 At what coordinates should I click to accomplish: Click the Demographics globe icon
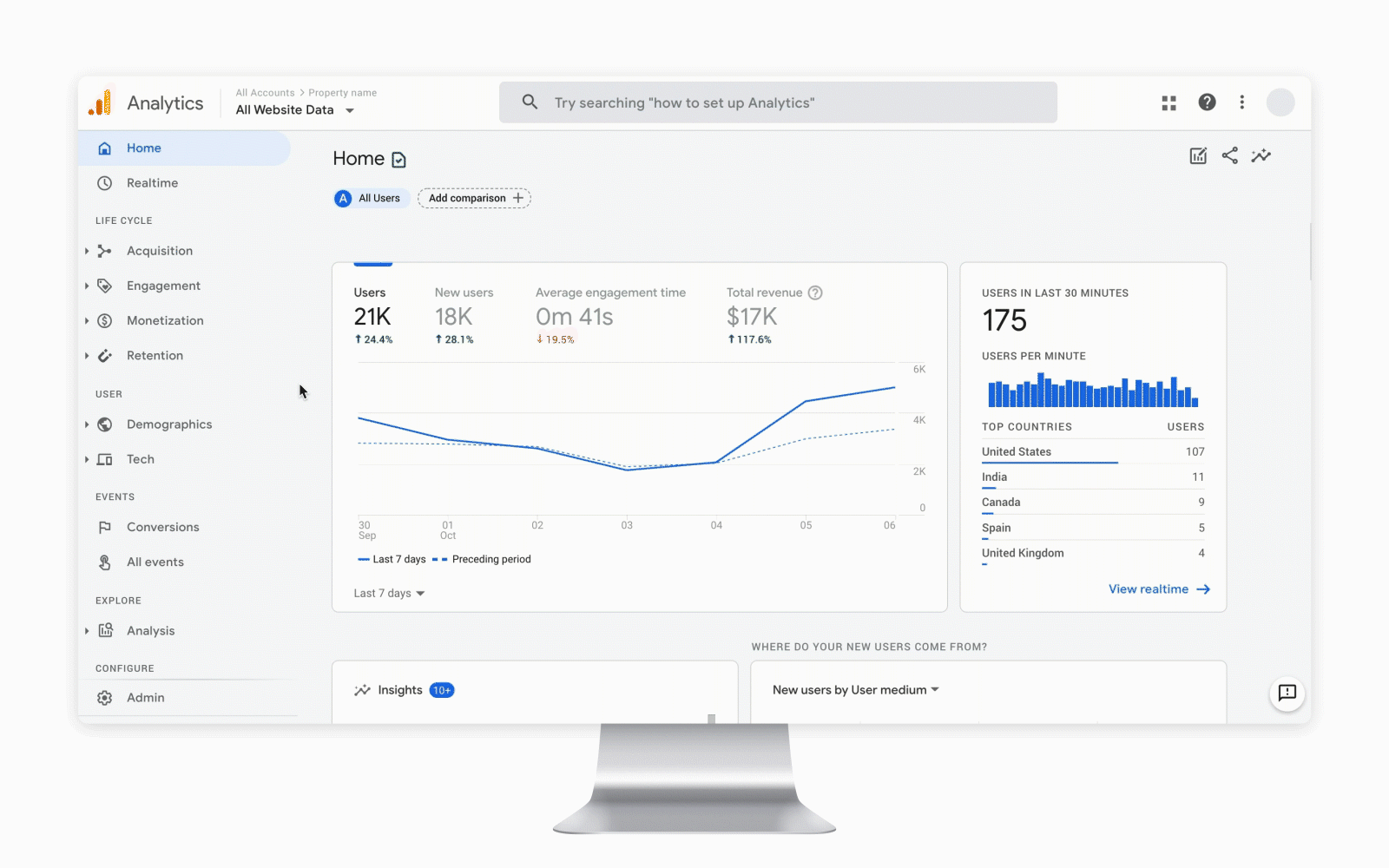(x=105, y=424)
